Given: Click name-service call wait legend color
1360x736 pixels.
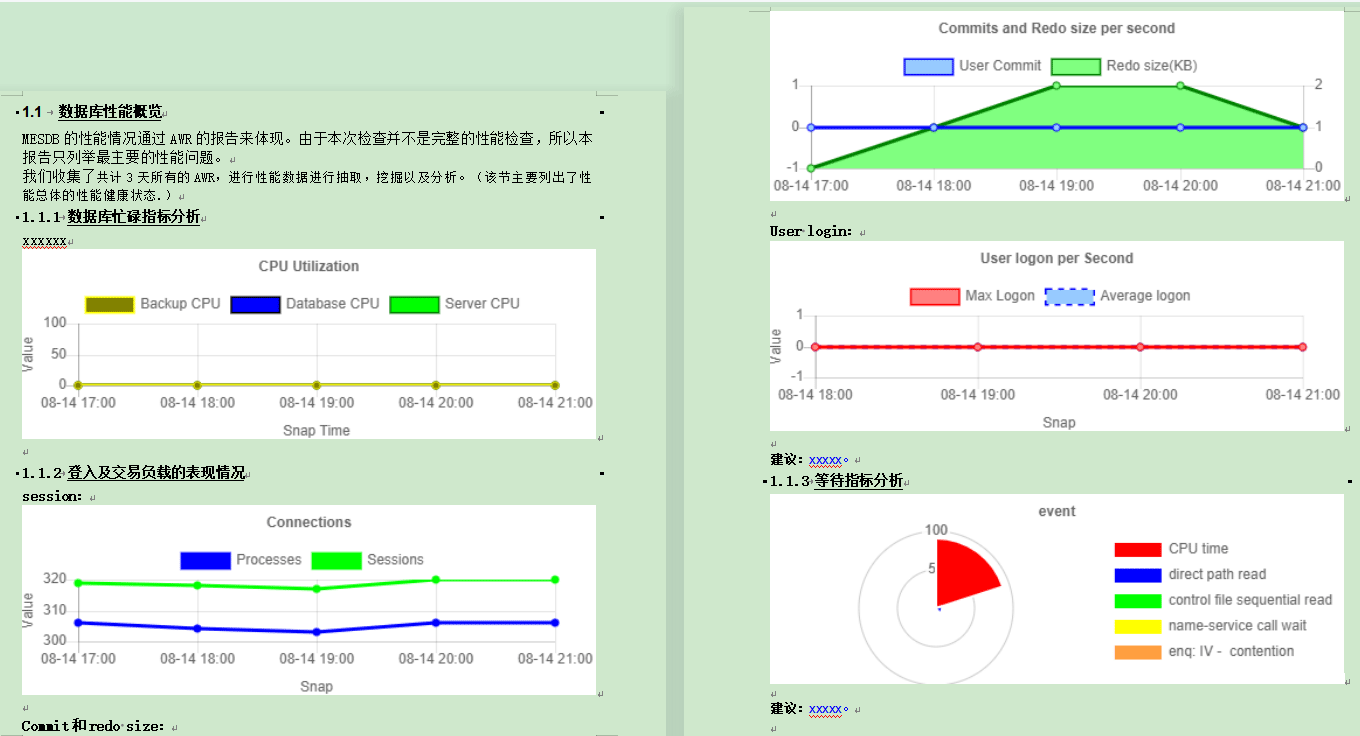Looking at the screenshot, I should [x=1138, y=626].
